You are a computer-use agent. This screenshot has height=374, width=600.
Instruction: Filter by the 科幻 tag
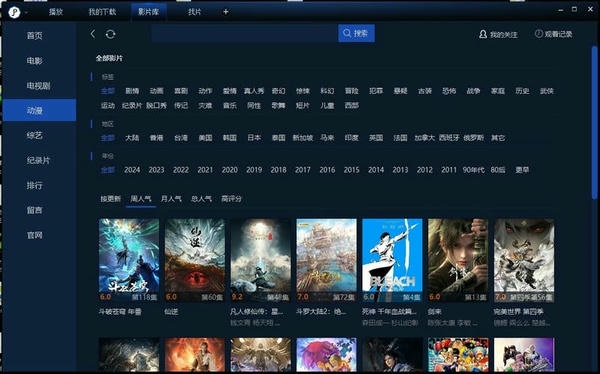pyautogui.click(x=327, y=91)
